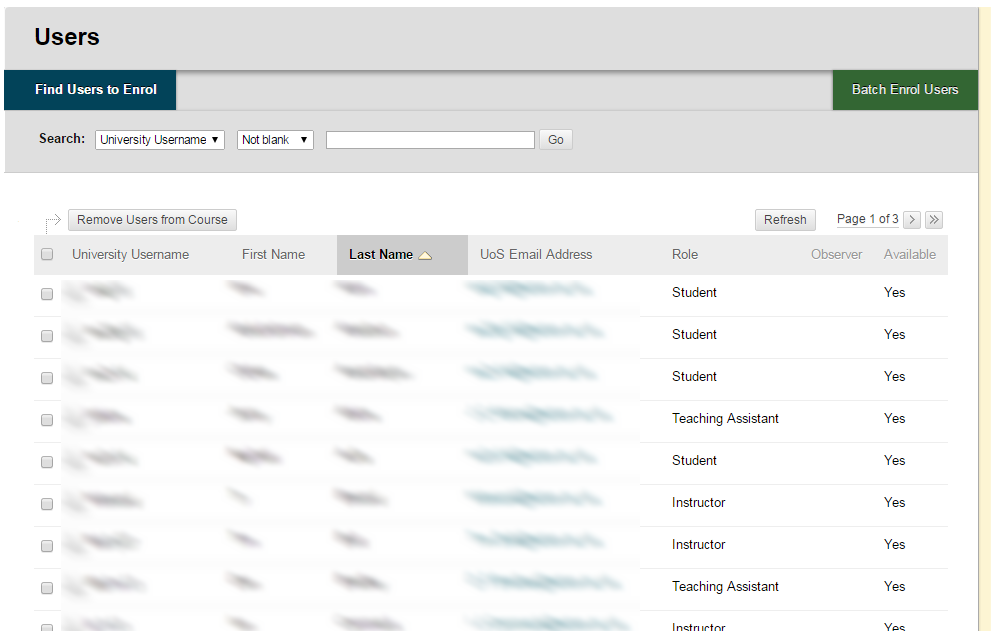Viewport: 998px width, 634px height.
Task: Expand the Not blank condition dropdown
Action: click(x=275, y=140)
